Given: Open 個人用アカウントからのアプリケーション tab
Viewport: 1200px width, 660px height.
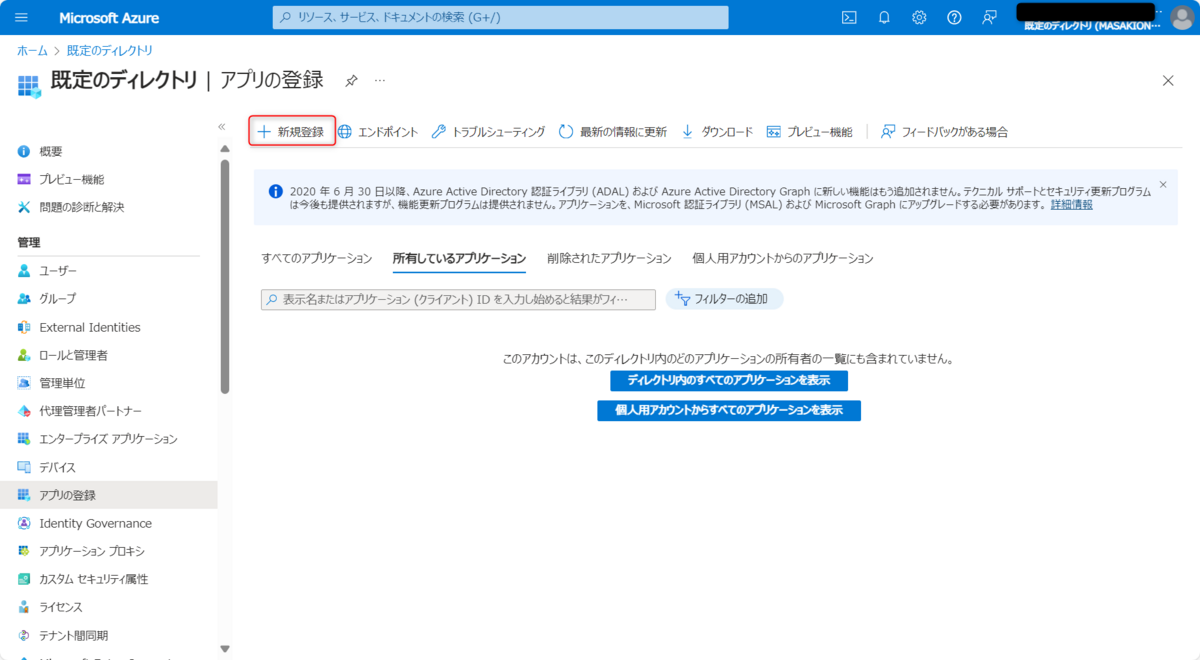Looking at the screenshot, I should click(783, 258).
